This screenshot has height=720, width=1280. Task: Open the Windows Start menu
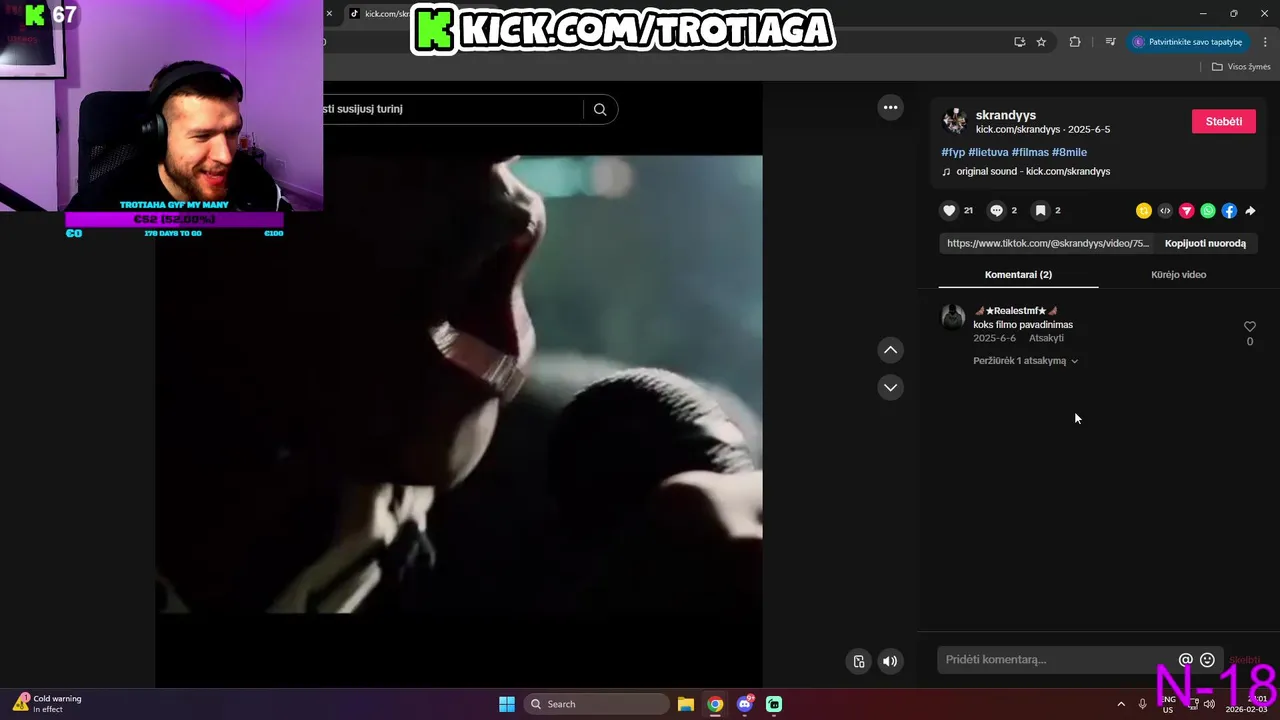pyautogui.click(x=507, y=704)
